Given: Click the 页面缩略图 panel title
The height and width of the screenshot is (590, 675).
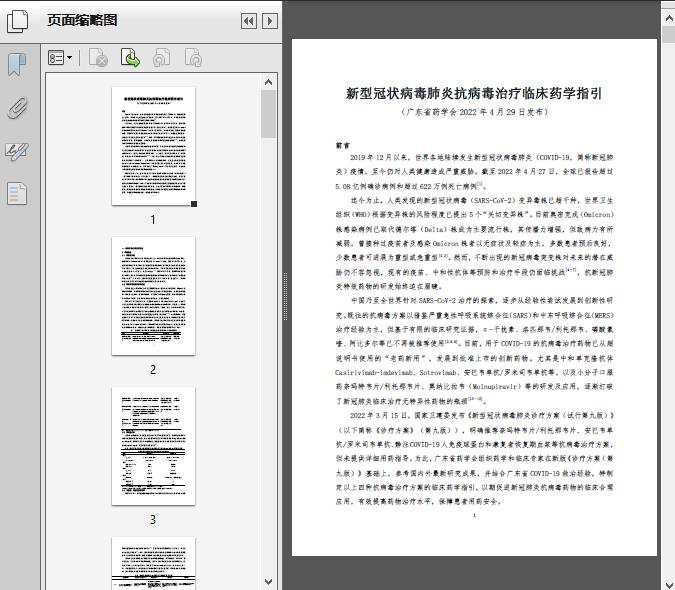Looking at the screenshot, I should 82,20.
